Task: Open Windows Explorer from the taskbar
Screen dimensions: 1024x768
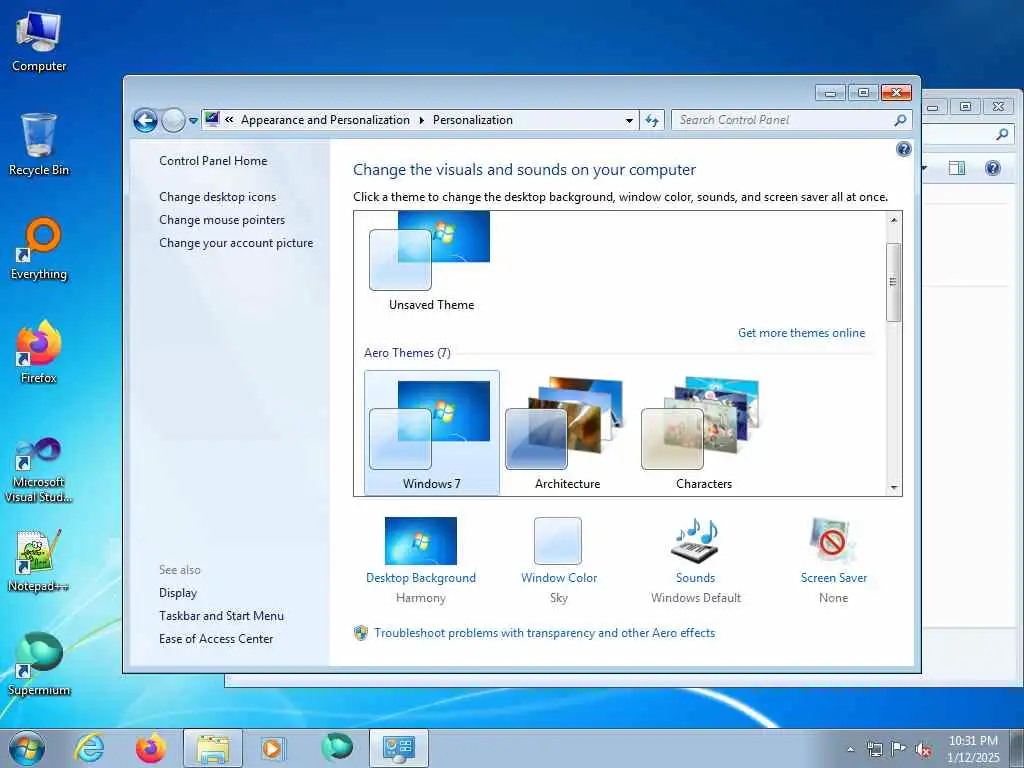Action: 213,749
